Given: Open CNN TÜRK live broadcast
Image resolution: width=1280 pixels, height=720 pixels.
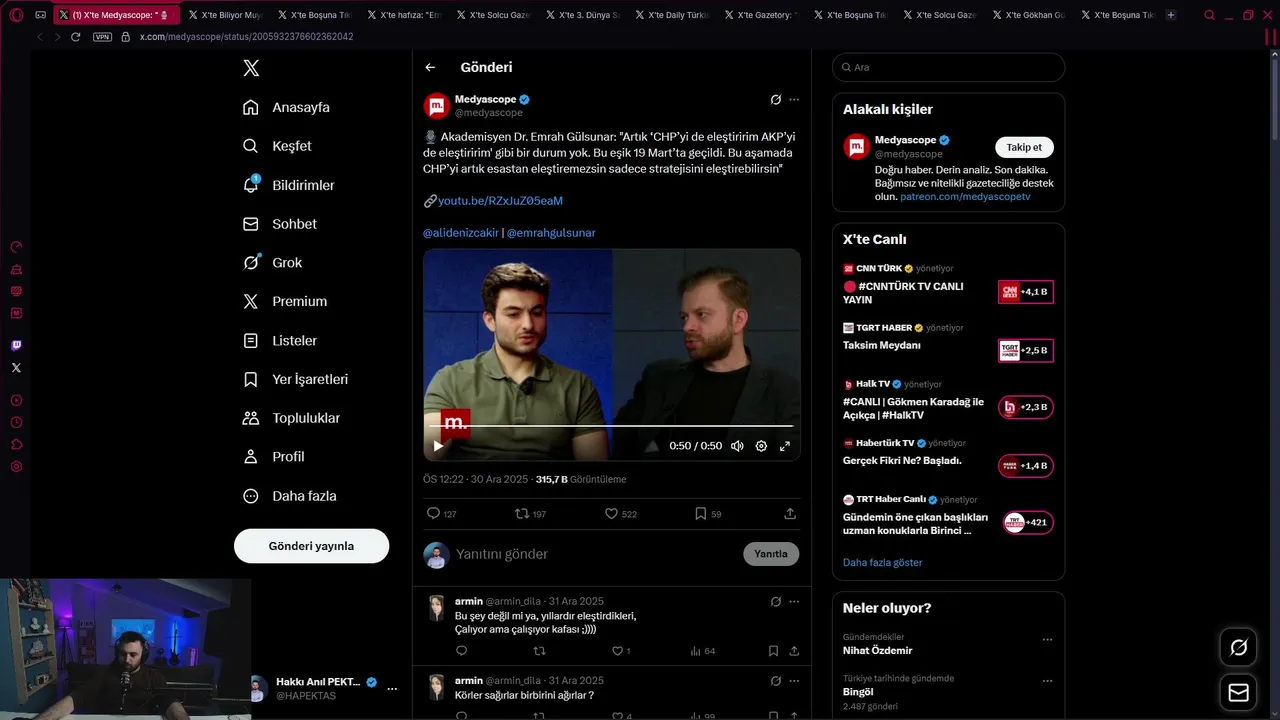Looking at the screenshot, I should (948, 285).
